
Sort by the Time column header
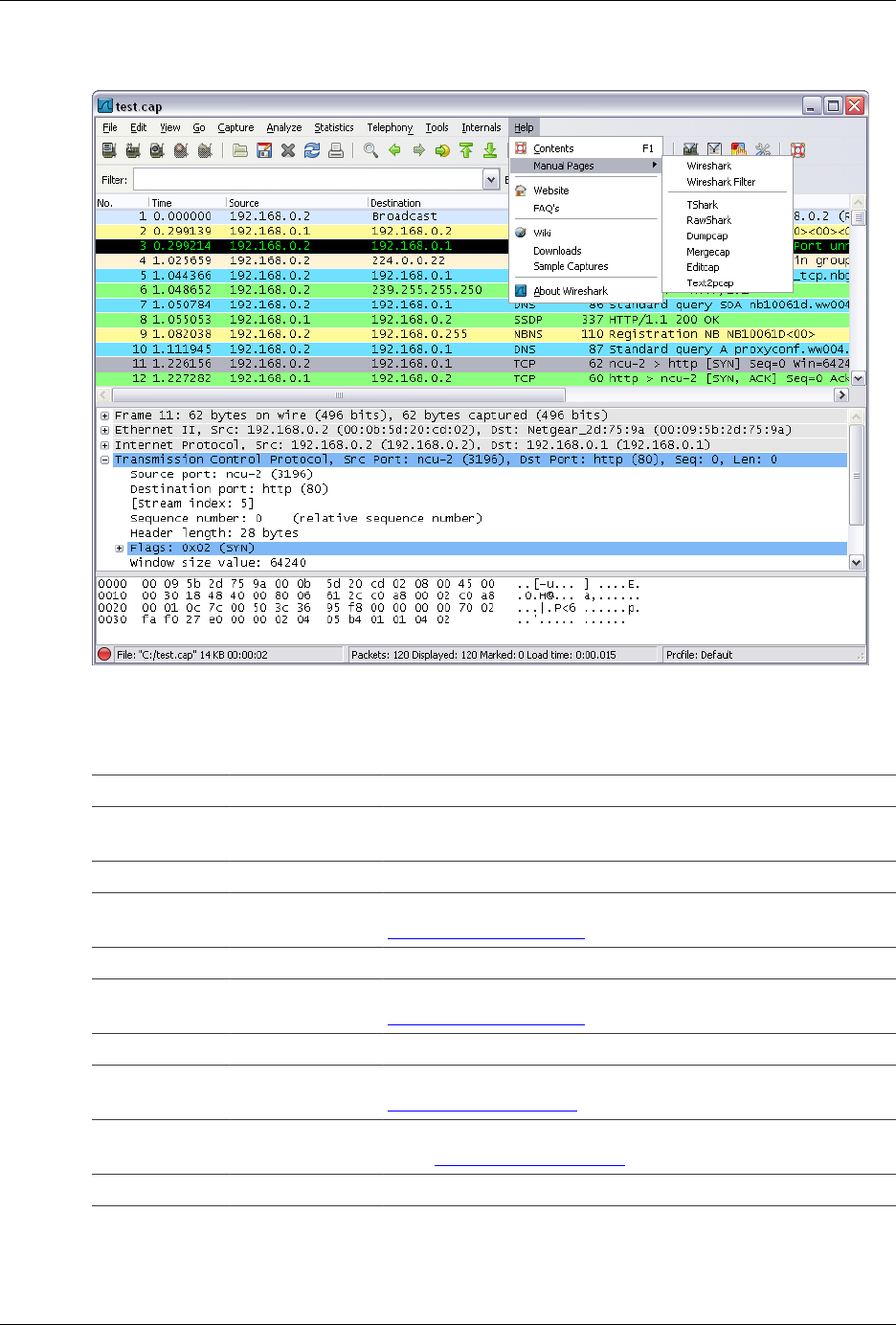(188, 203)
